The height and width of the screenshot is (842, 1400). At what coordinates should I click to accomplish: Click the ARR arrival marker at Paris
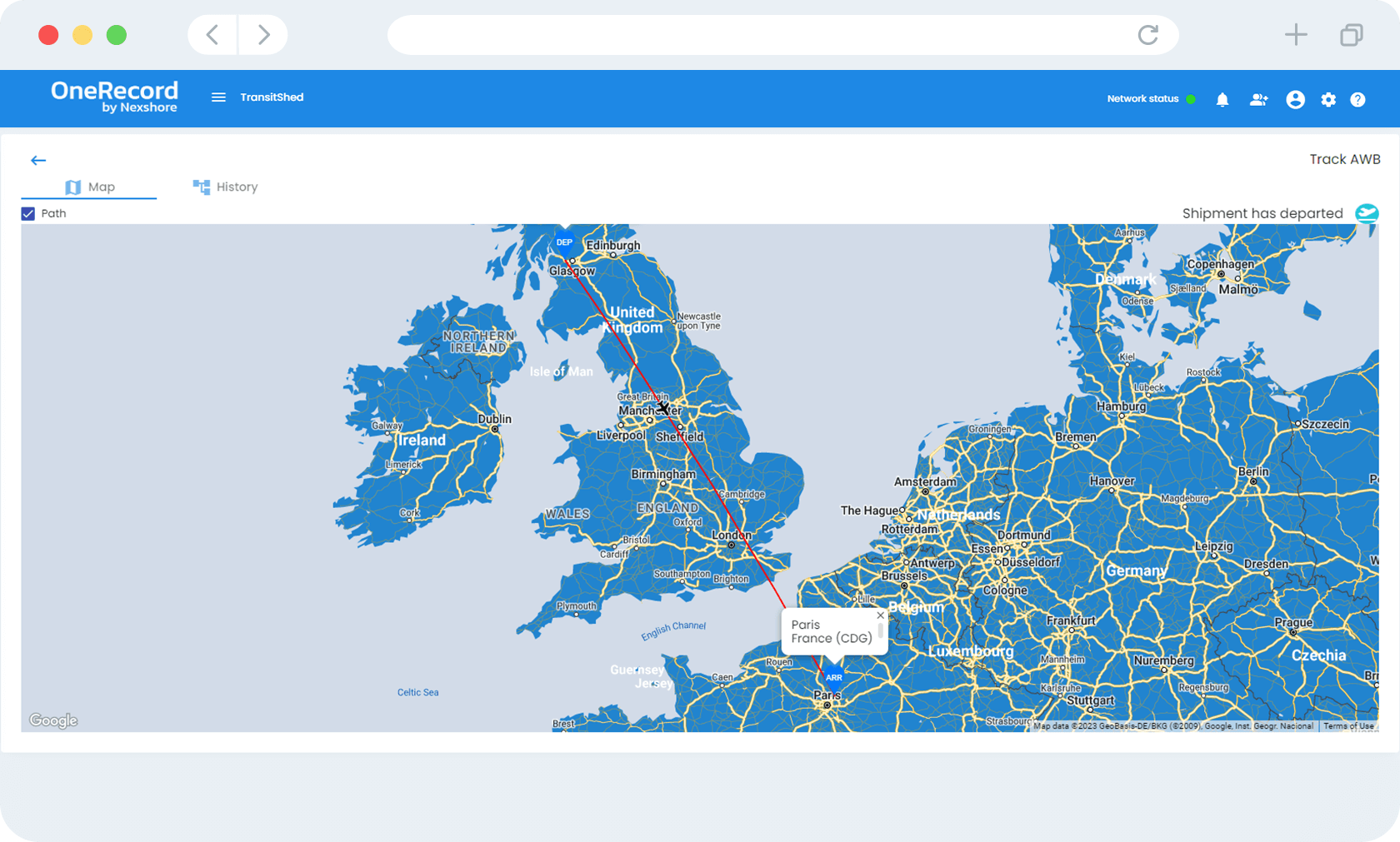833,678
